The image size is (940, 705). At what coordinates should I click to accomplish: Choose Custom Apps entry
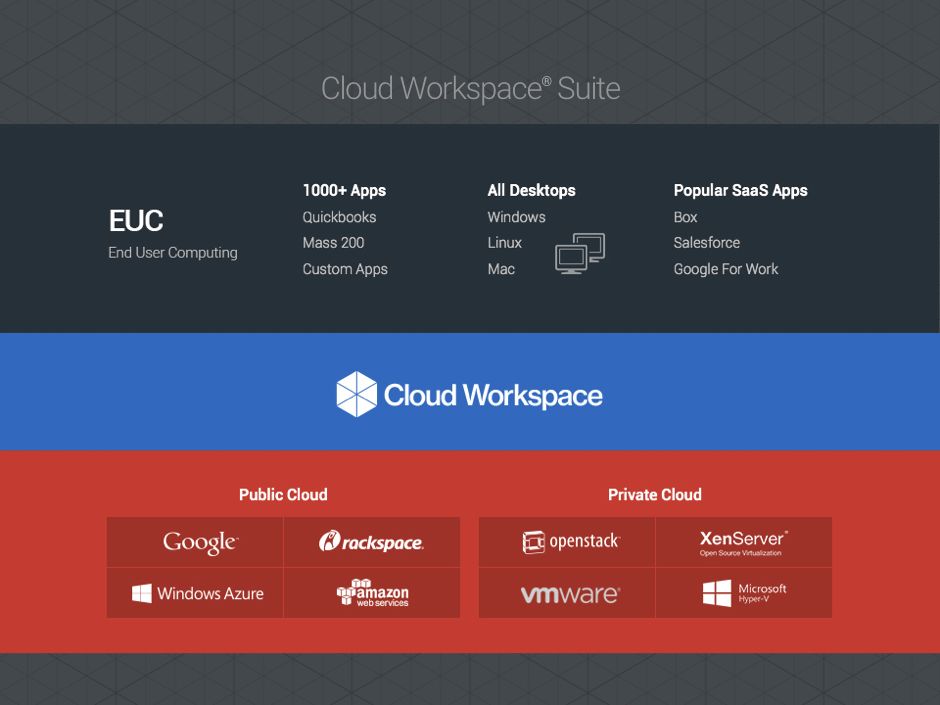[x=345, y=269]
